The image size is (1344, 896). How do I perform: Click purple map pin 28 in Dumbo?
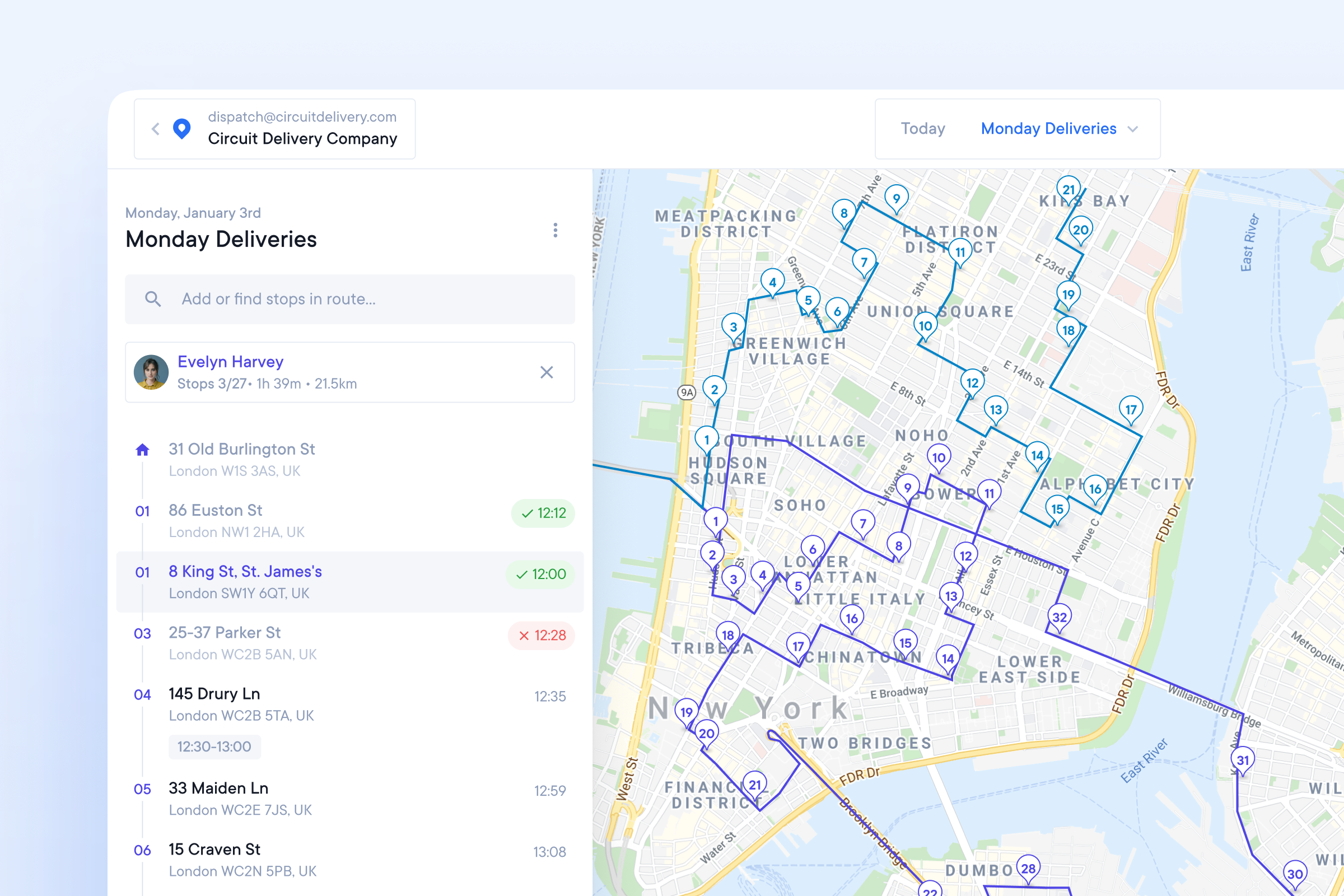coord(1028,869)
